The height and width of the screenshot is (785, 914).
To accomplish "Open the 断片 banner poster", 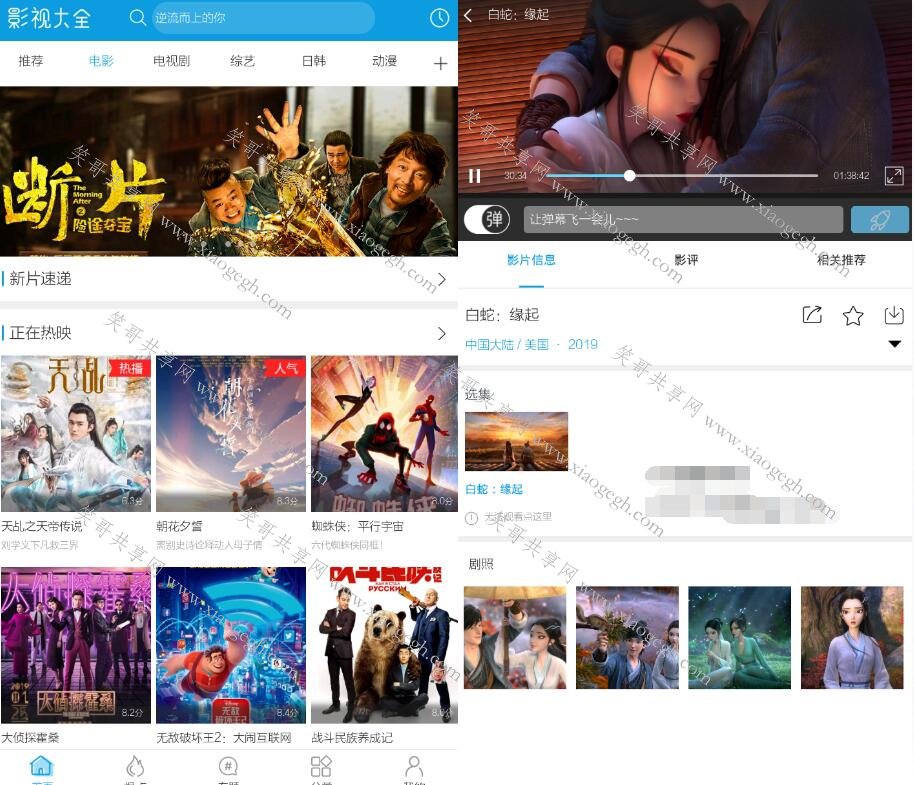I will pyautogui.click(x=228, y=171).
